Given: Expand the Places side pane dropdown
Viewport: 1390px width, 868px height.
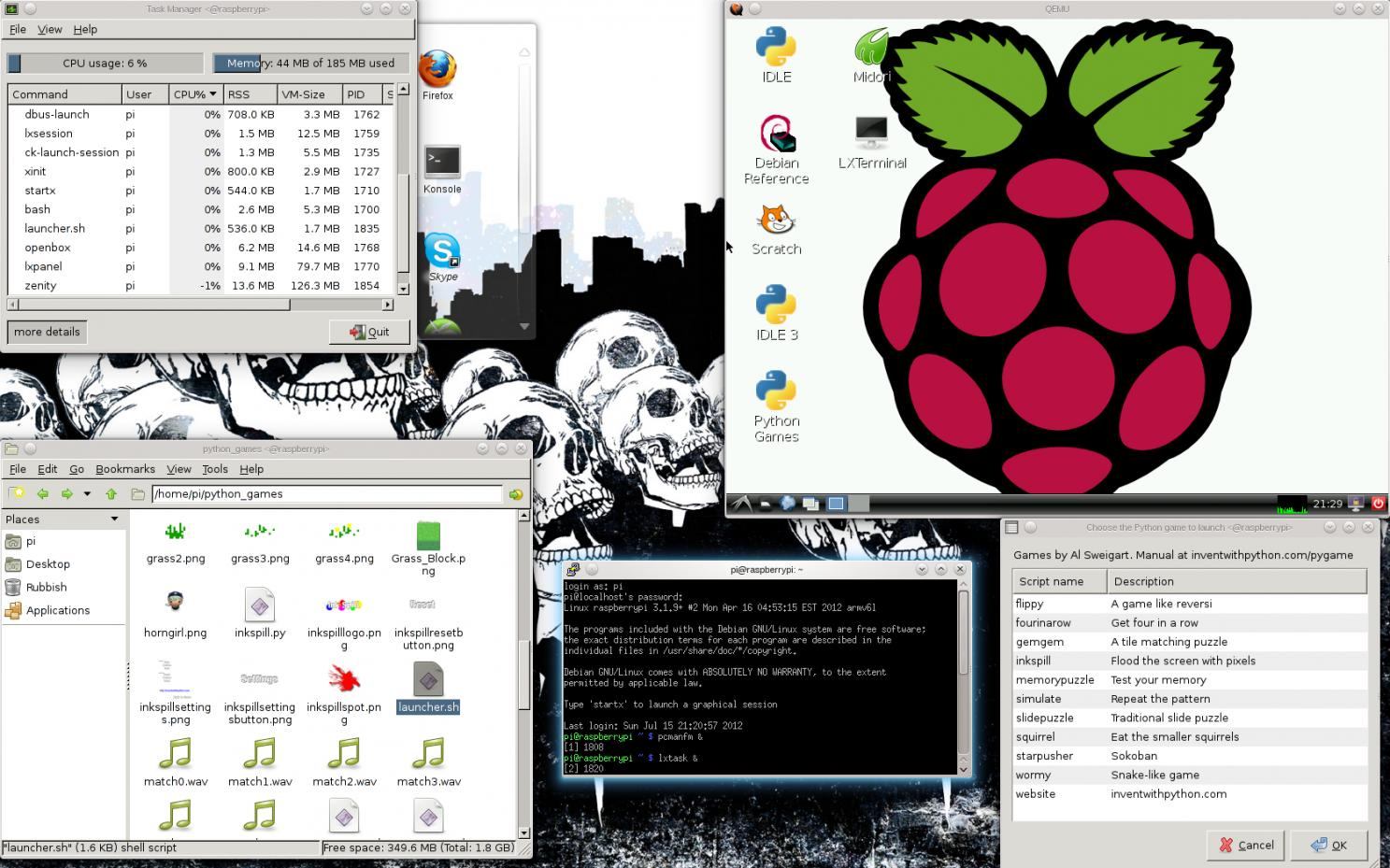Looking at the screenshot, I should (115, 519).
